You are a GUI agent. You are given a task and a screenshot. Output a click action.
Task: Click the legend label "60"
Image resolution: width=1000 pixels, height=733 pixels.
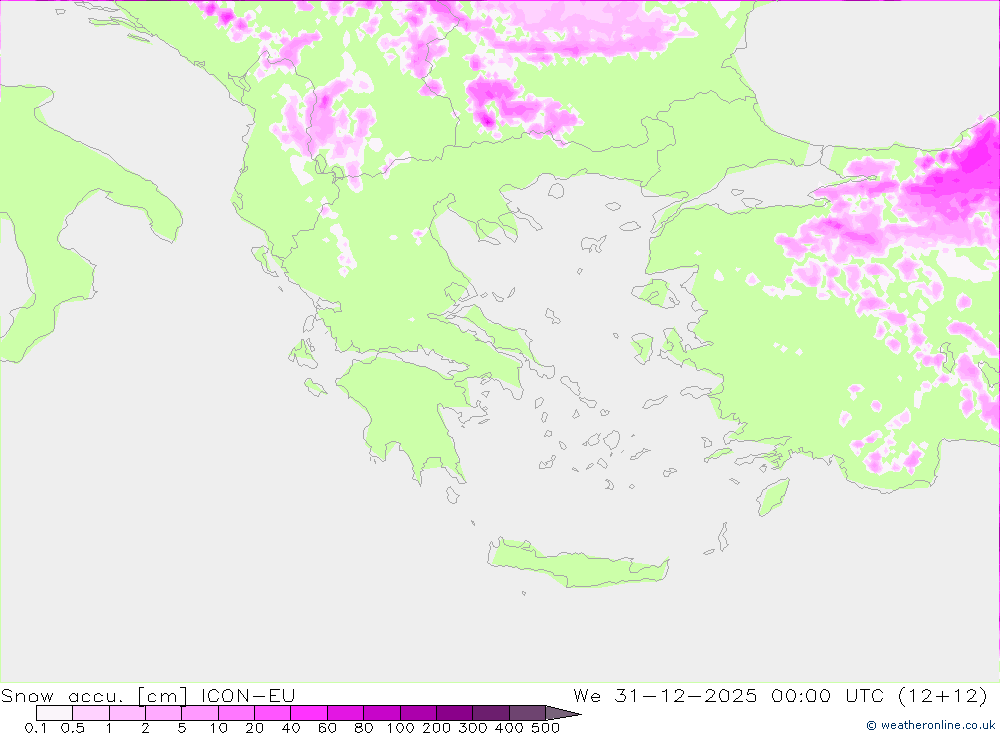click(x=327, y=727)
